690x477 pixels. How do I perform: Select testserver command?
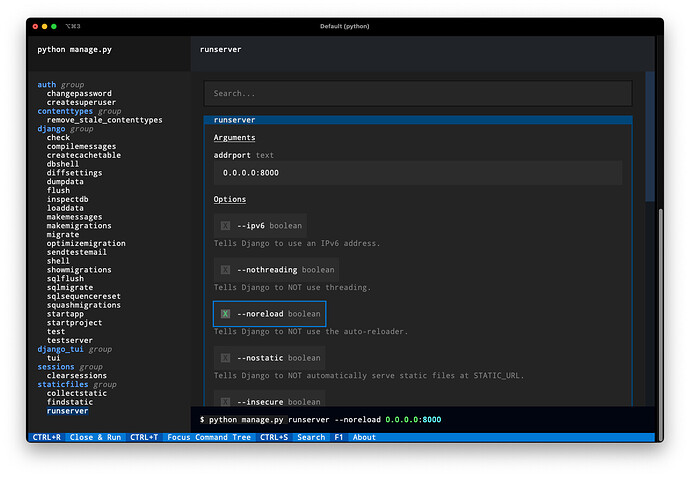[70, 340]
